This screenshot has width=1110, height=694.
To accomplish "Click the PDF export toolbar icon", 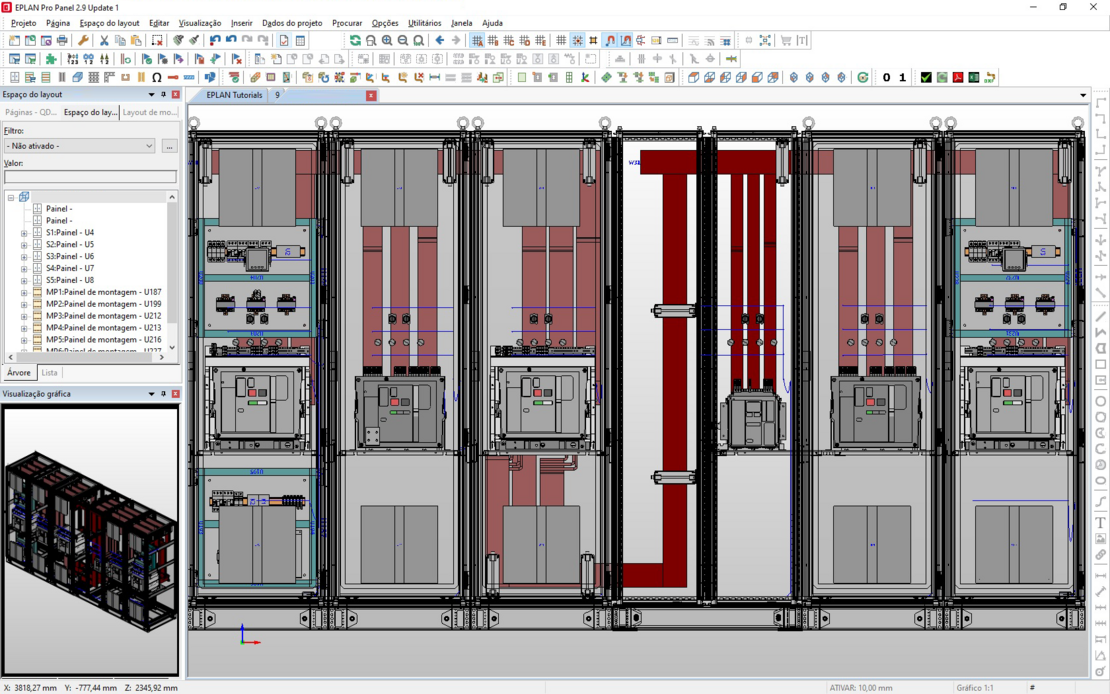I will 957,76.
